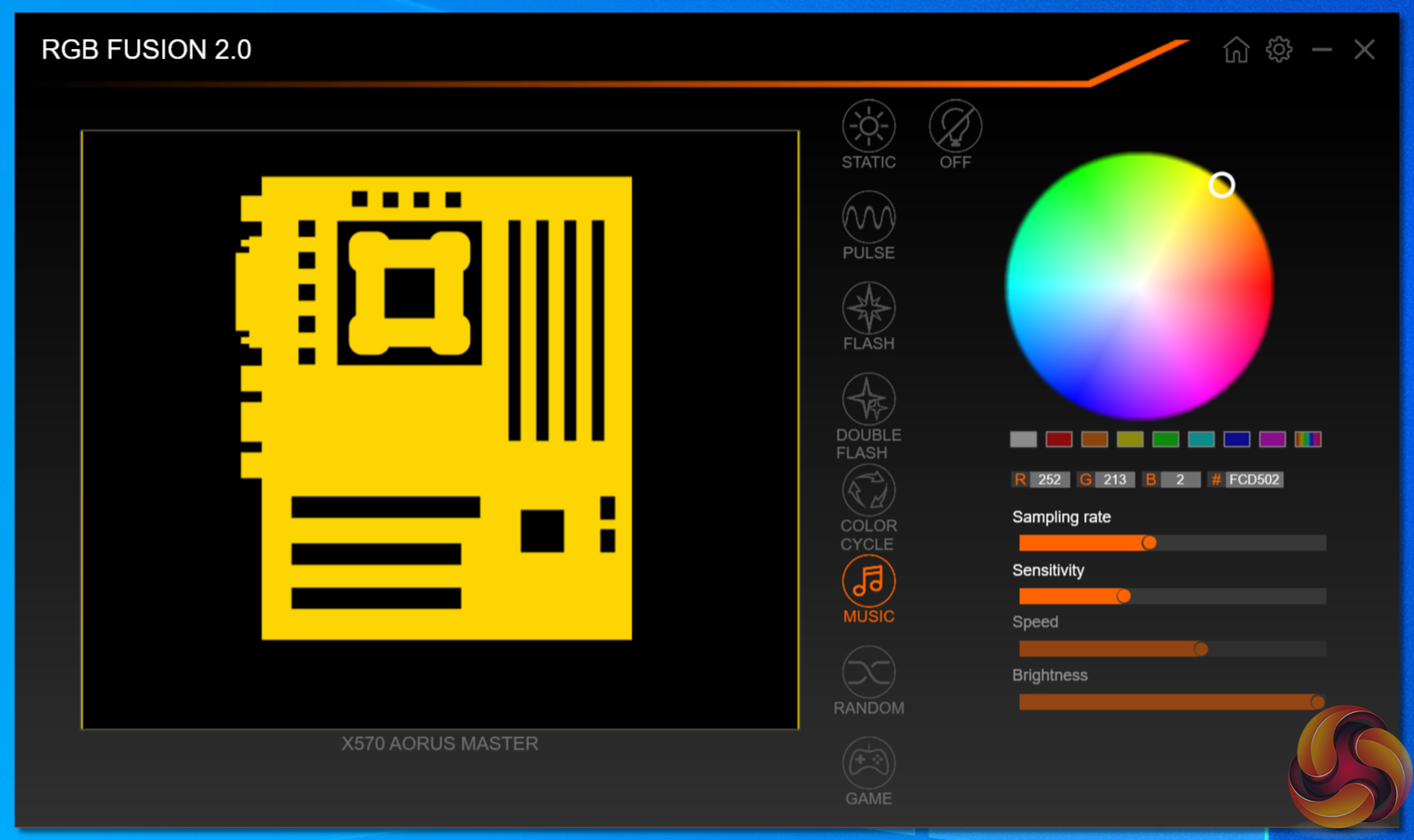Click the "Sampling rate" label text
Screen dimensions: 1414x840
point(1061,517)
